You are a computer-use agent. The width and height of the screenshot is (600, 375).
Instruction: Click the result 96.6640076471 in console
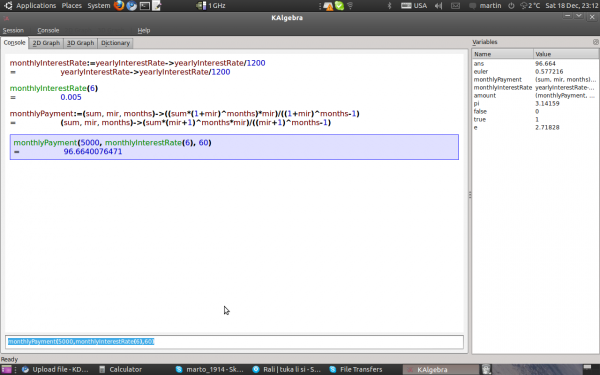pos(93,152)
